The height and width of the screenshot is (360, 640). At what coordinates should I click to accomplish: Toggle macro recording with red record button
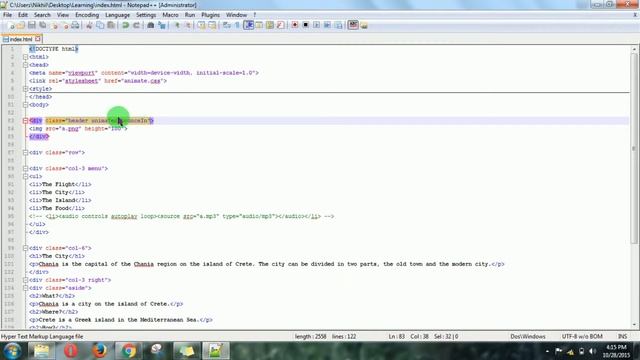pos(294,25)
